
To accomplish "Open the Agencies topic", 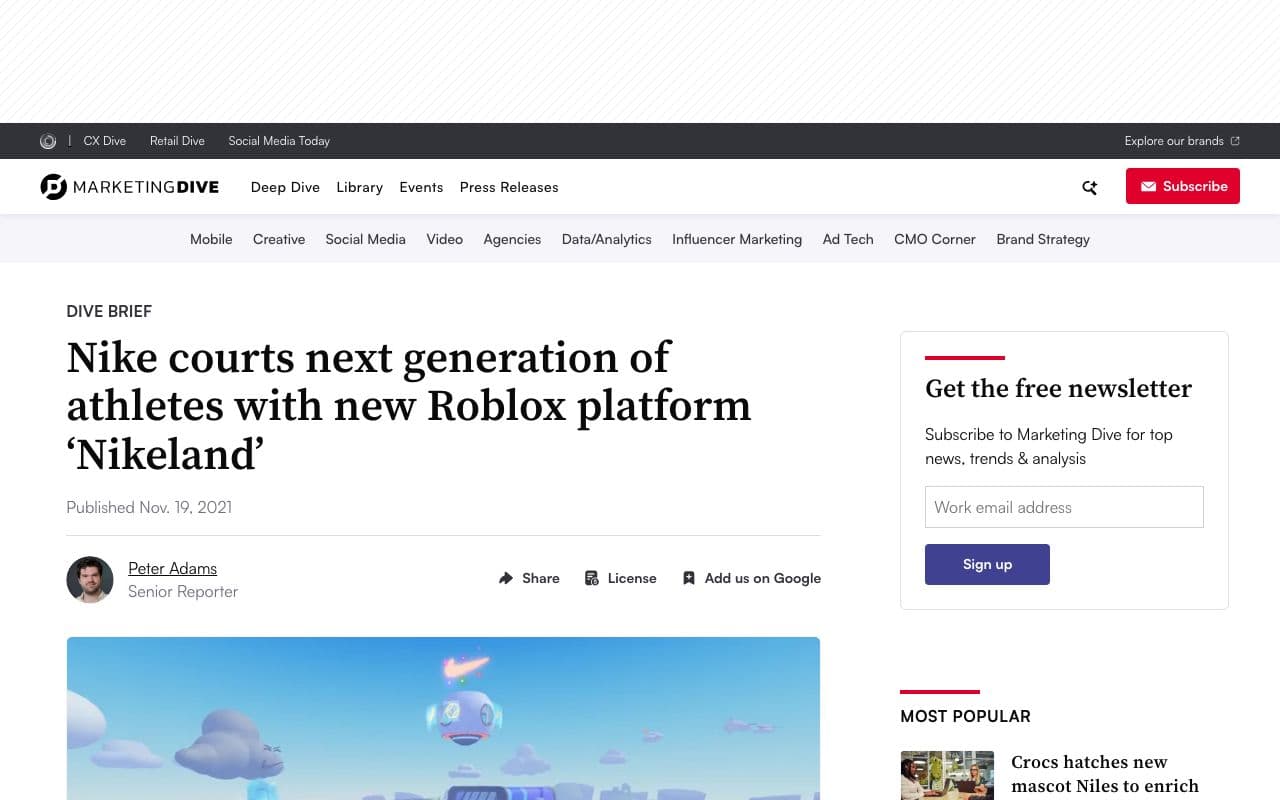I will click(512, 239).
